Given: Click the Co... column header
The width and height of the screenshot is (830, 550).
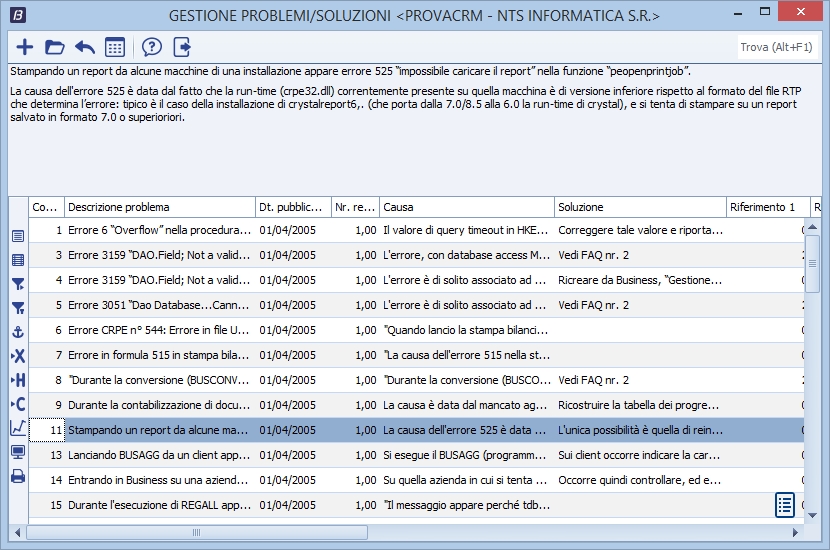Looking at the screenshot, I should pyautogui.click(x=47, y=207).
